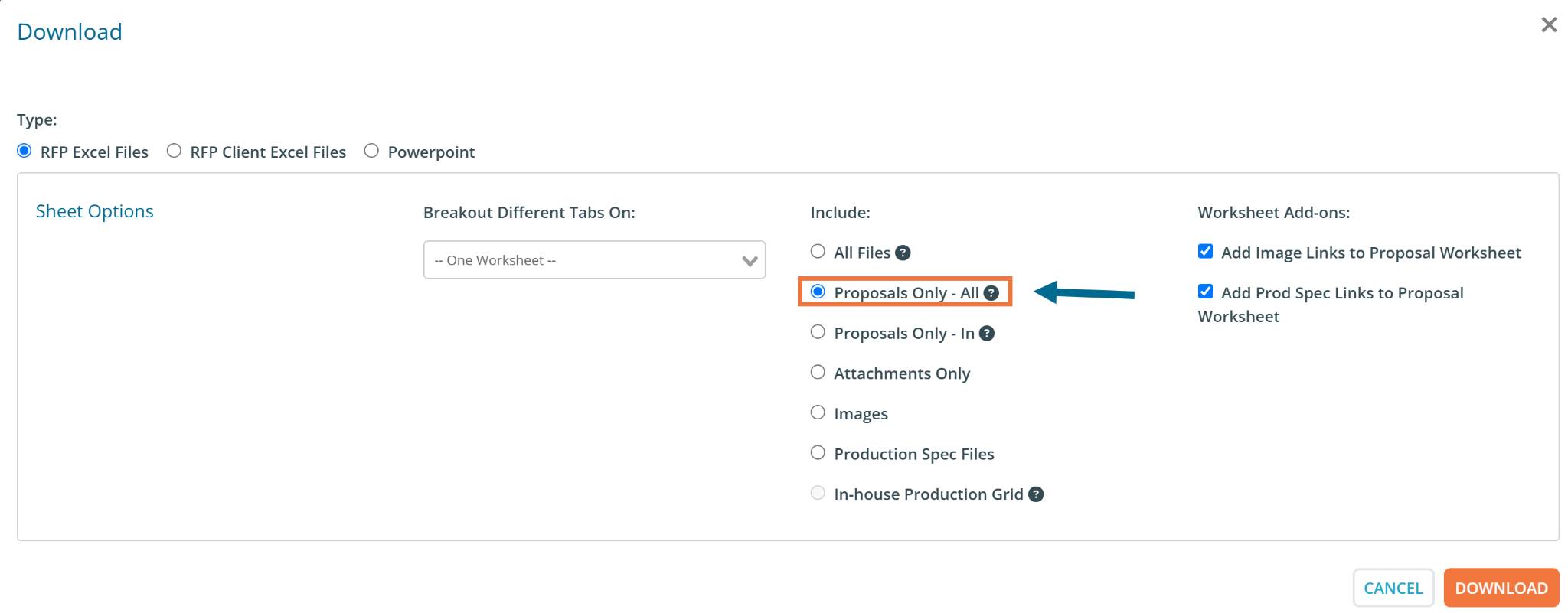Choose Proposals Only - All option
1568x613 pixels.
[x=818, y=292]
